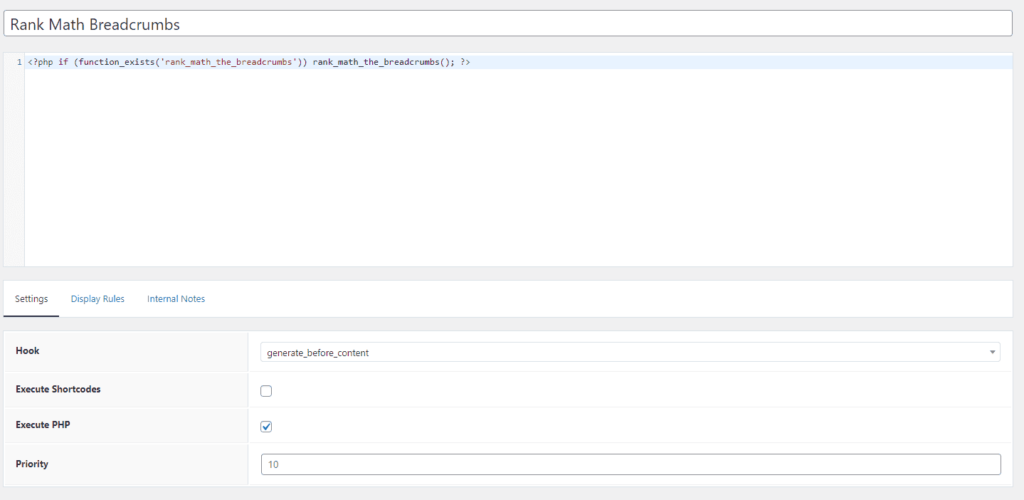Open the Internal Notes tab
Screen dimensions: 1024x500
pos(176,299)
